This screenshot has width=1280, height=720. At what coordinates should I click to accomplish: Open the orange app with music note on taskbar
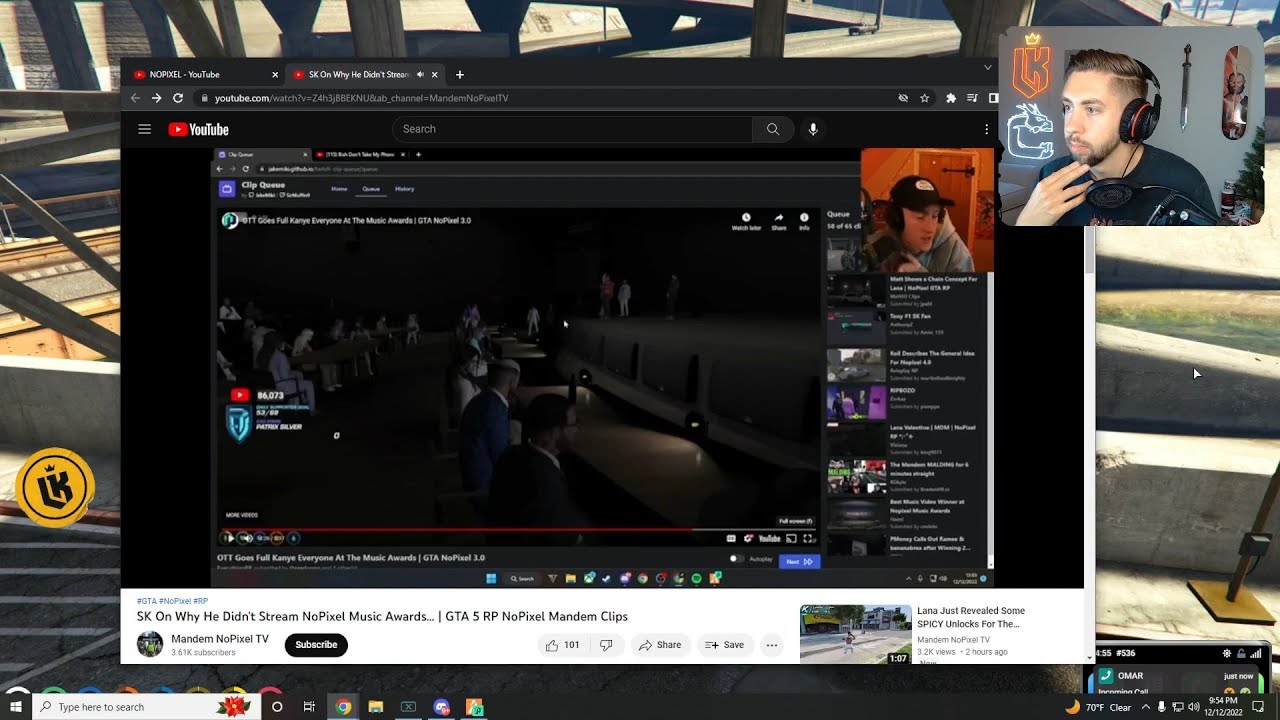pos(475,707)
